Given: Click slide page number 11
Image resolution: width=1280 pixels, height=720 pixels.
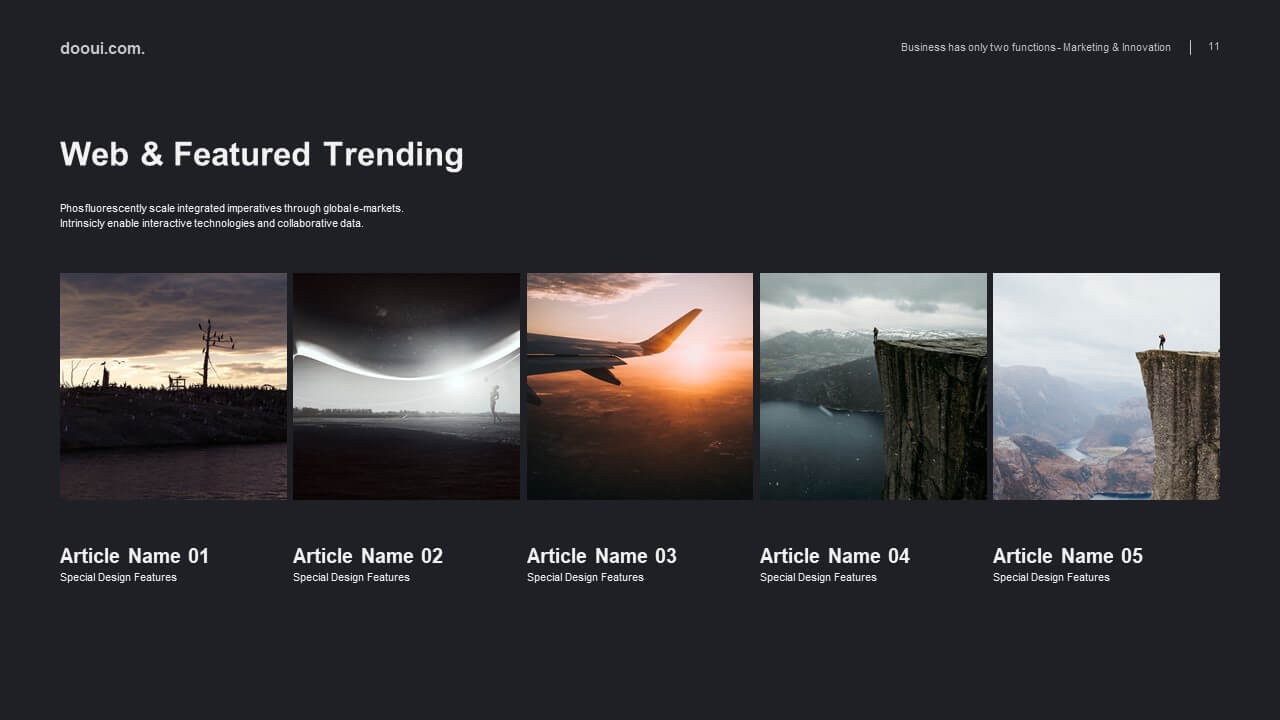Looking at the screenshot, I should point(1214,47).
